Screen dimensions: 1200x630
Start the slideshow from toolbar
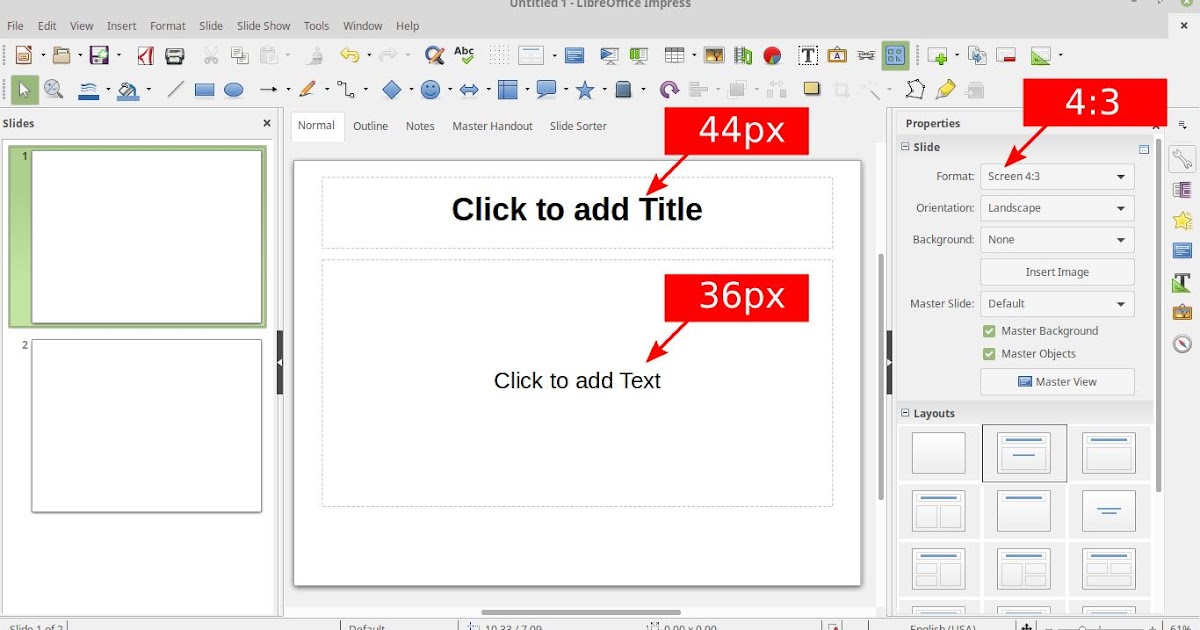(609, 55)
